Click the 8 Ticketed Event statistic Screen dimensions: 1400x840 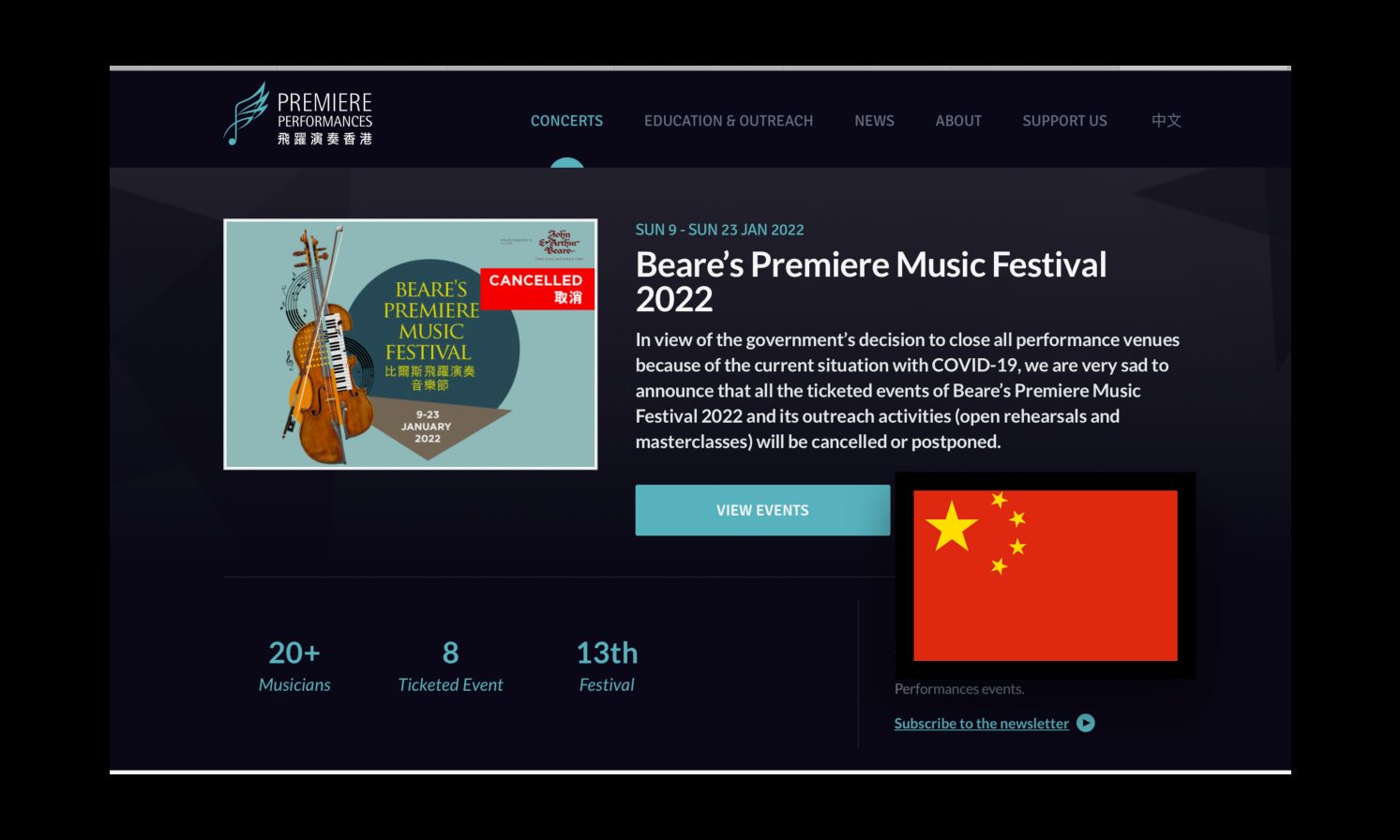point(450,667)
